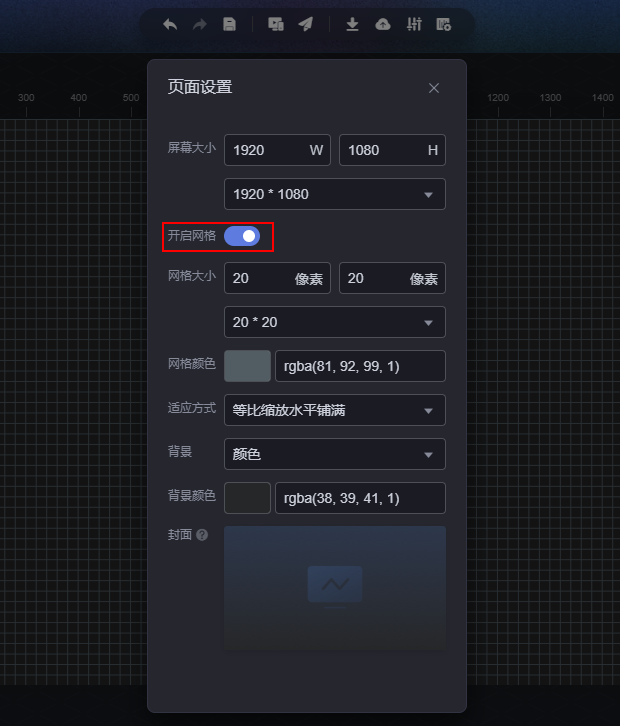Open the 背景 type dropdown showing 颜色
This screenshot has height=726, width=620.
[x=335, y=454]
